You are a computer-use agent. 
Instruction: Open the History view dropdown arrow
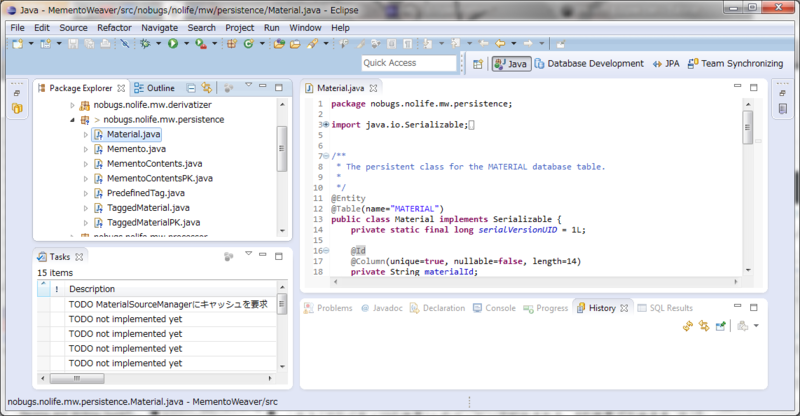756,326
